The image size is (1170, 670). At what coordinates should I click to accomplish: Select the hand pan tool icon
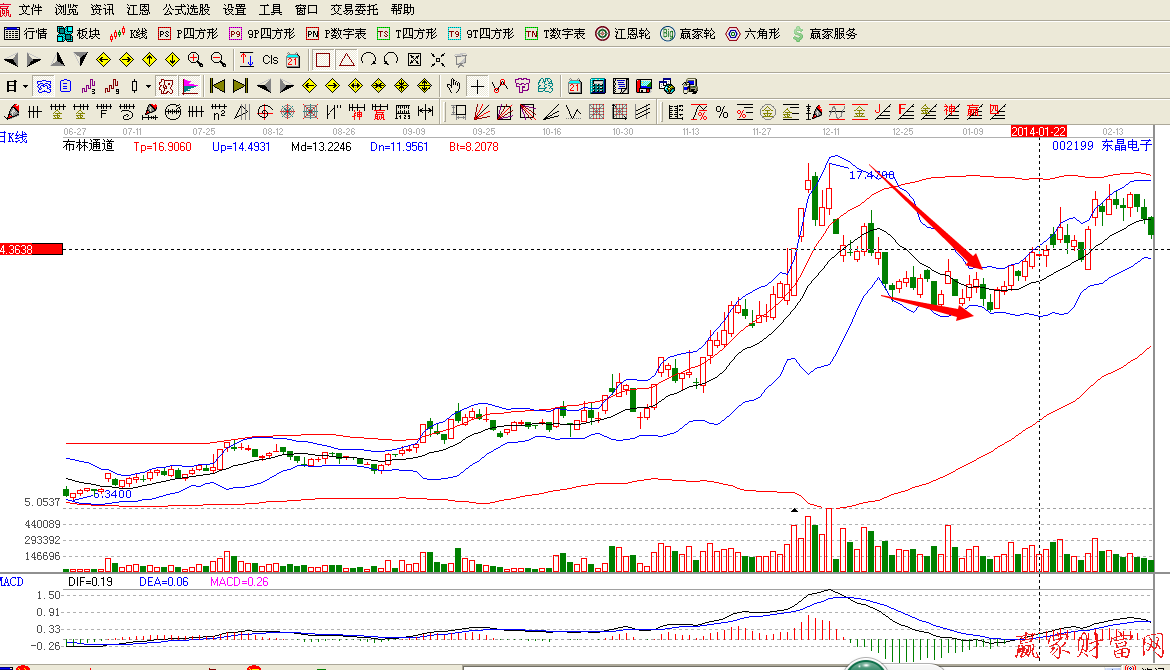pos(455,85)
